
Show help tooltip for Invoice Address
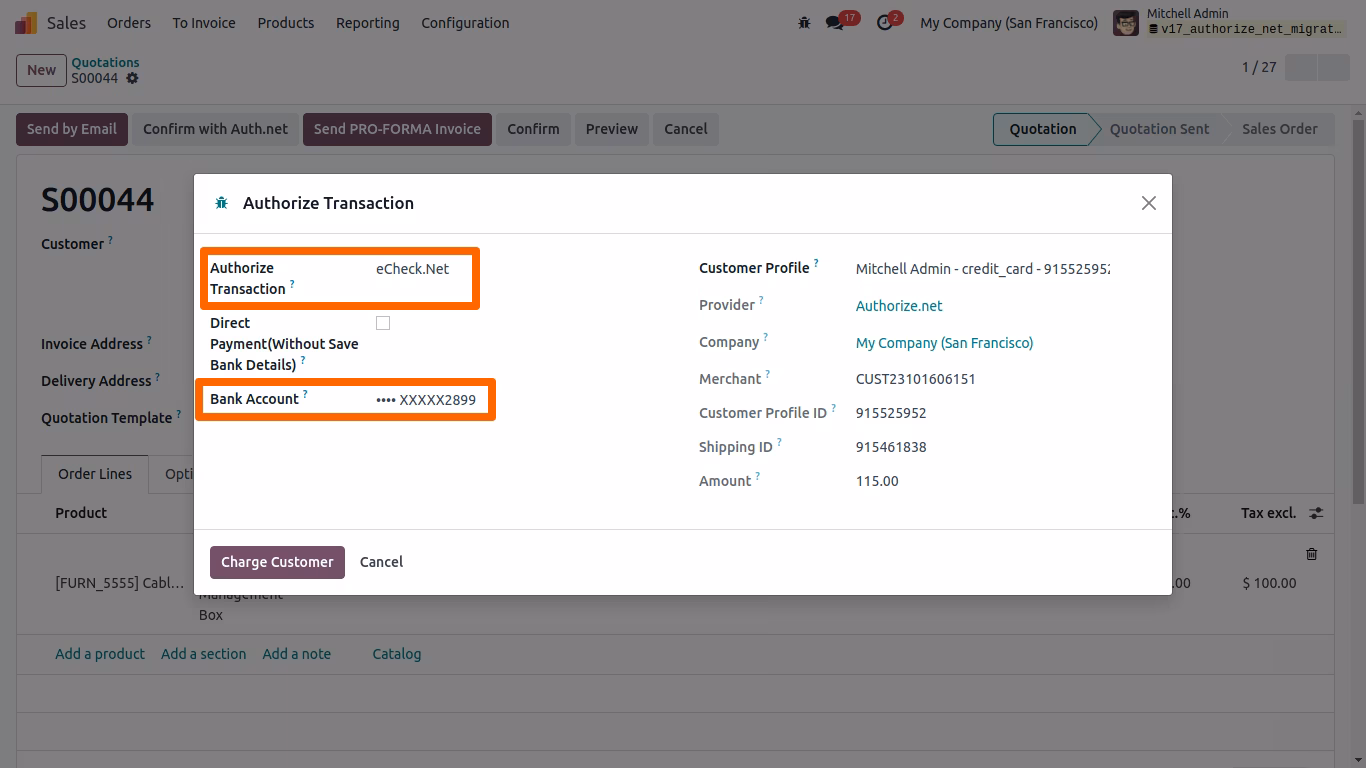point(150,339)
